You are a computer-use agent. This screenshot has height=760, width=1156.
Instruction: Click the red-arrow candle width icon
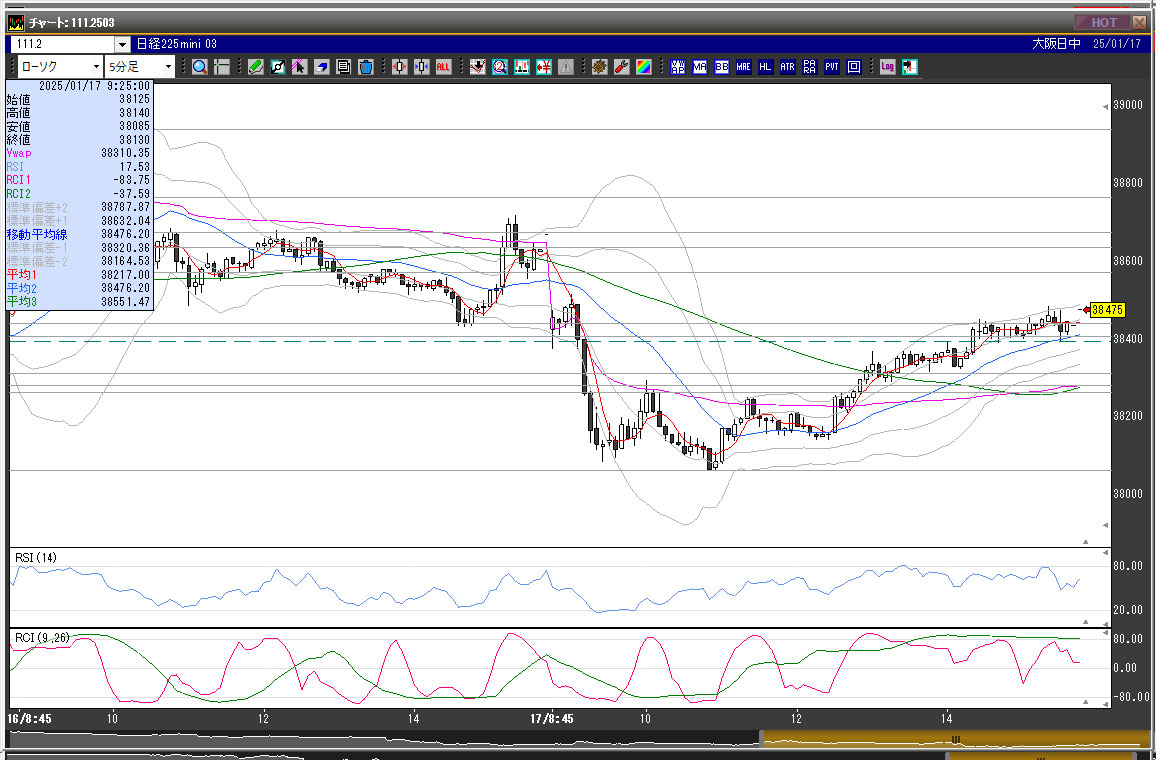point(400,67)
